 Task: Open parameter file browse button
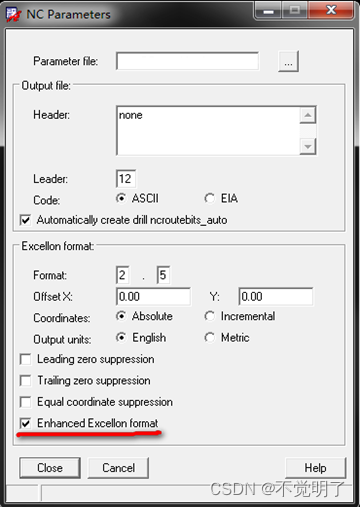point(288,61)
